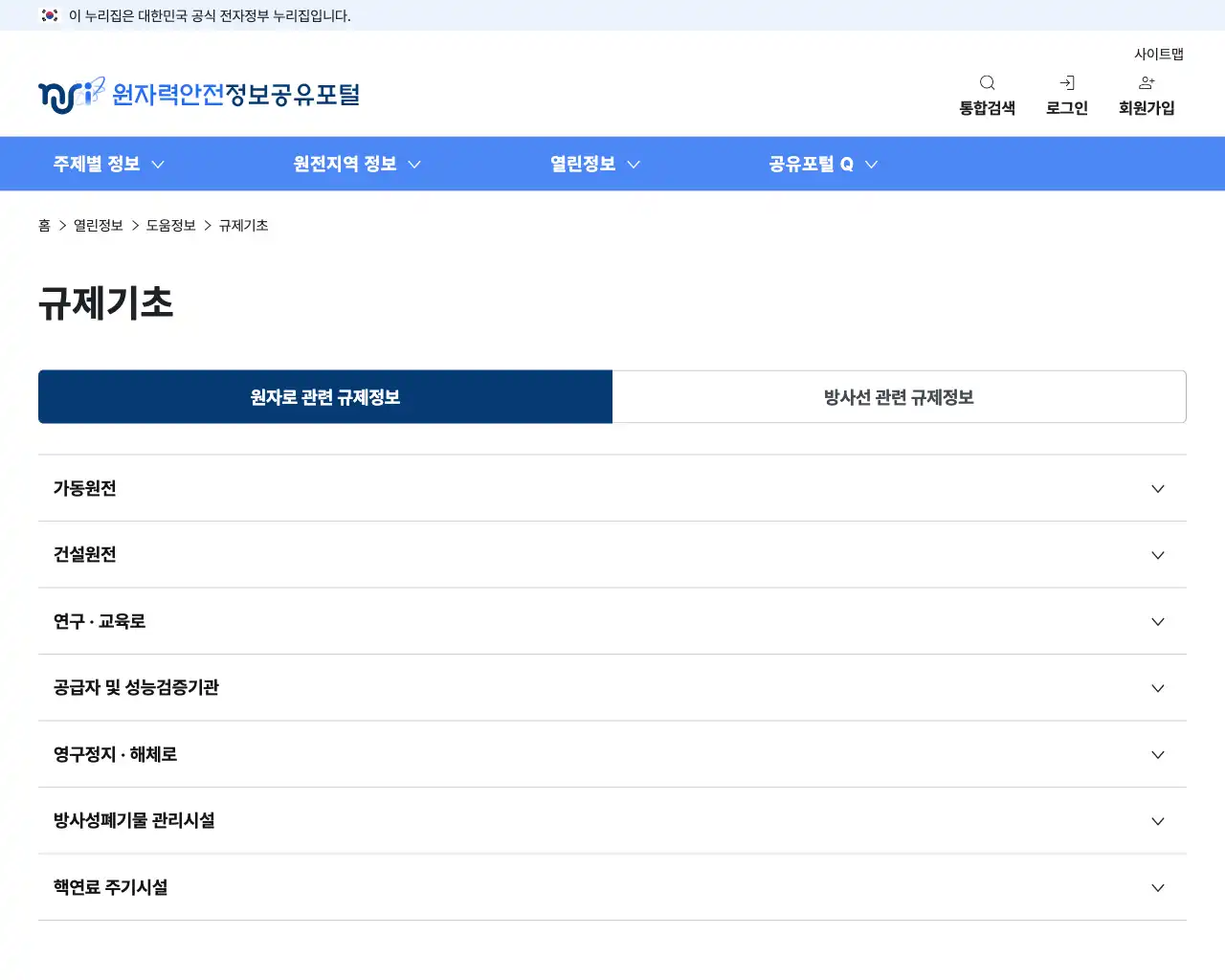Open the 주제별 정보 dropdown menu
This screenshot has width=1225, height=980.
tap(108, 164)
